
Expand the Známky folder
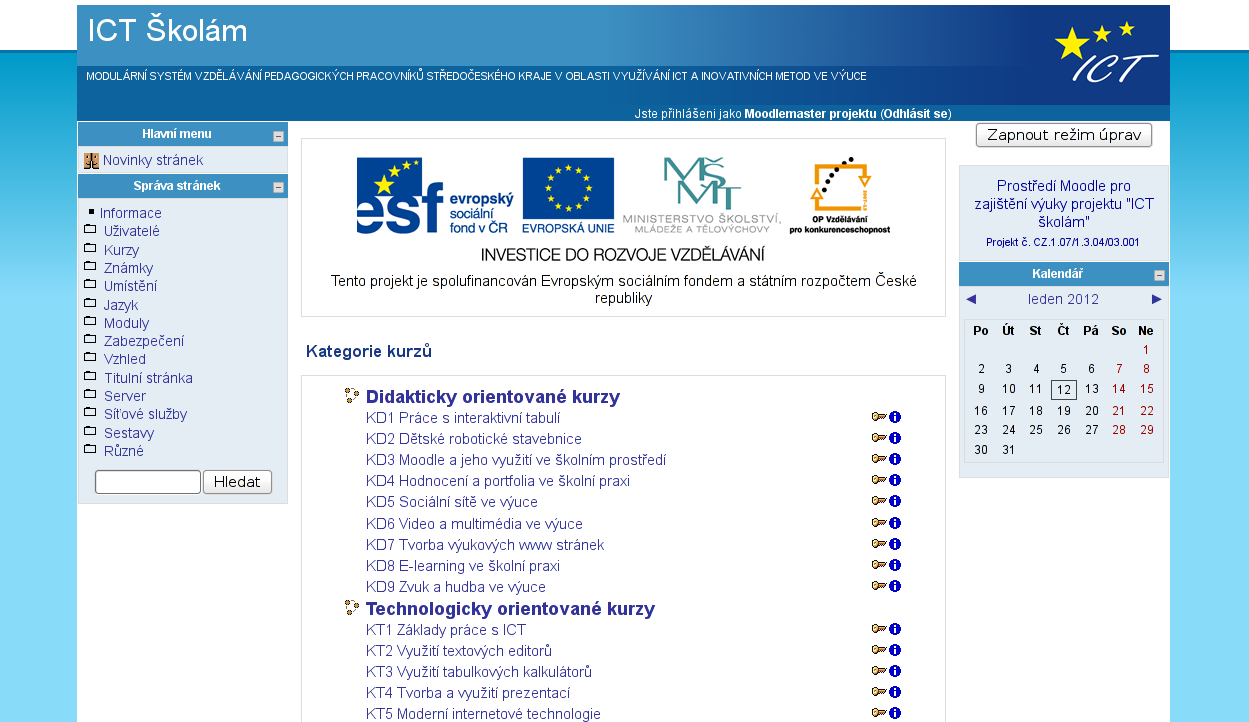click(x=90, y=267)
